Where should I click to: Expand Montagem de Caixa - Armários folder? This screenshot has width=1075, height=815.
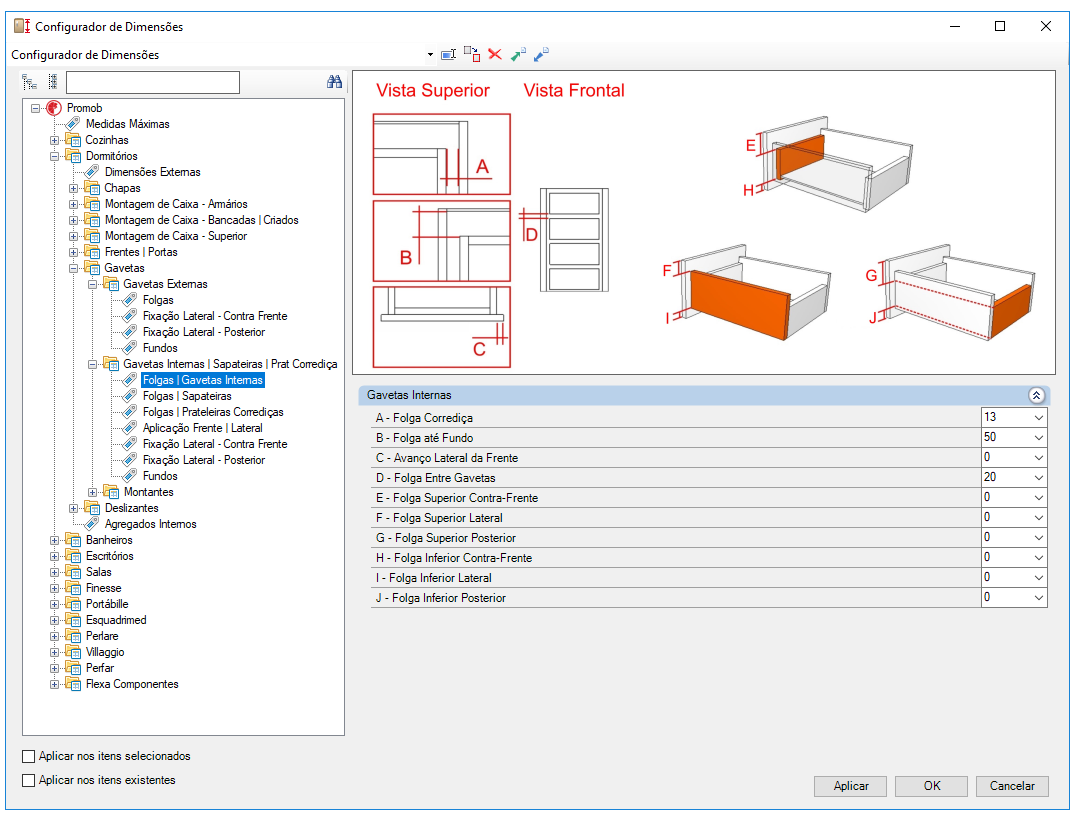click(73, 204)
